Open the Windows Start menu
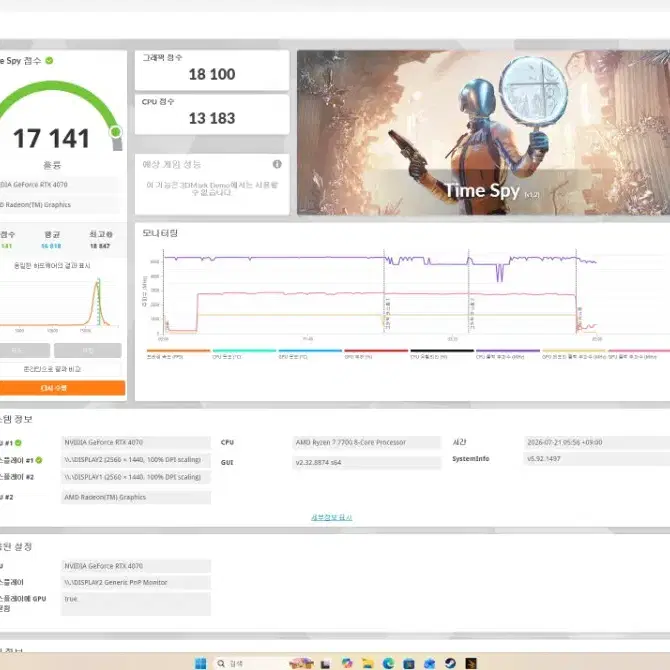The width and height of the screenshot is (670, 670). (200, 663)
